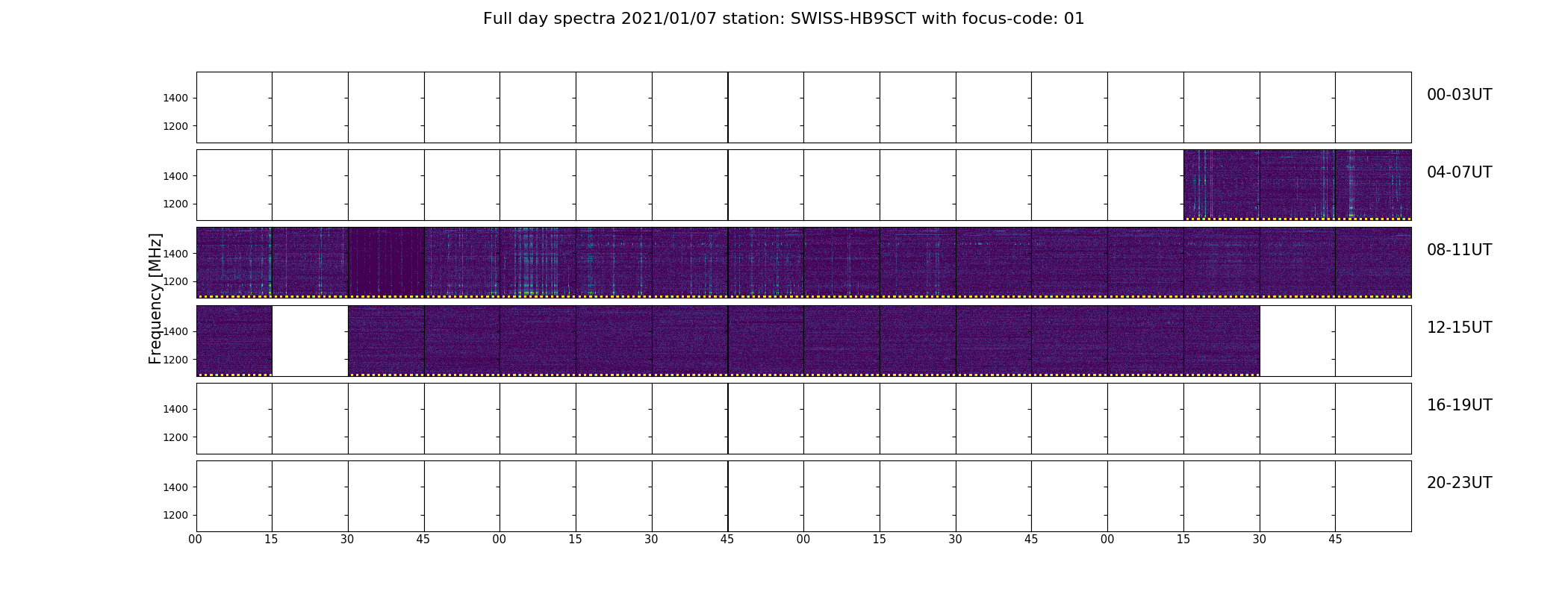This screenshot has height=597, width=1568.
Task: Click the 'Frequency [MHz]' axis label
Action: pyautogui.click(x=155, y=298)
